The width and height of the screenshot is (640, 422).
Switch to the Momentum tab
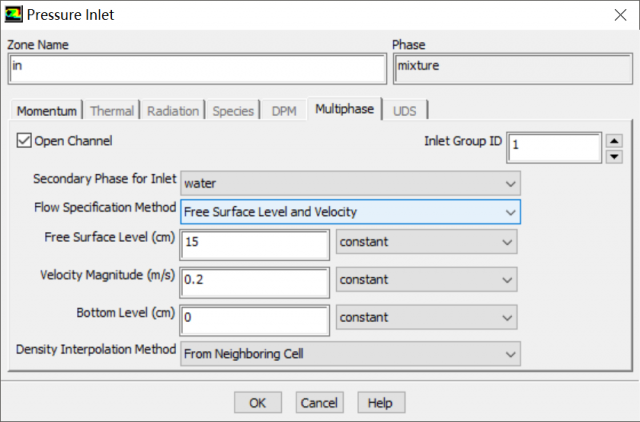click(46, 111)
